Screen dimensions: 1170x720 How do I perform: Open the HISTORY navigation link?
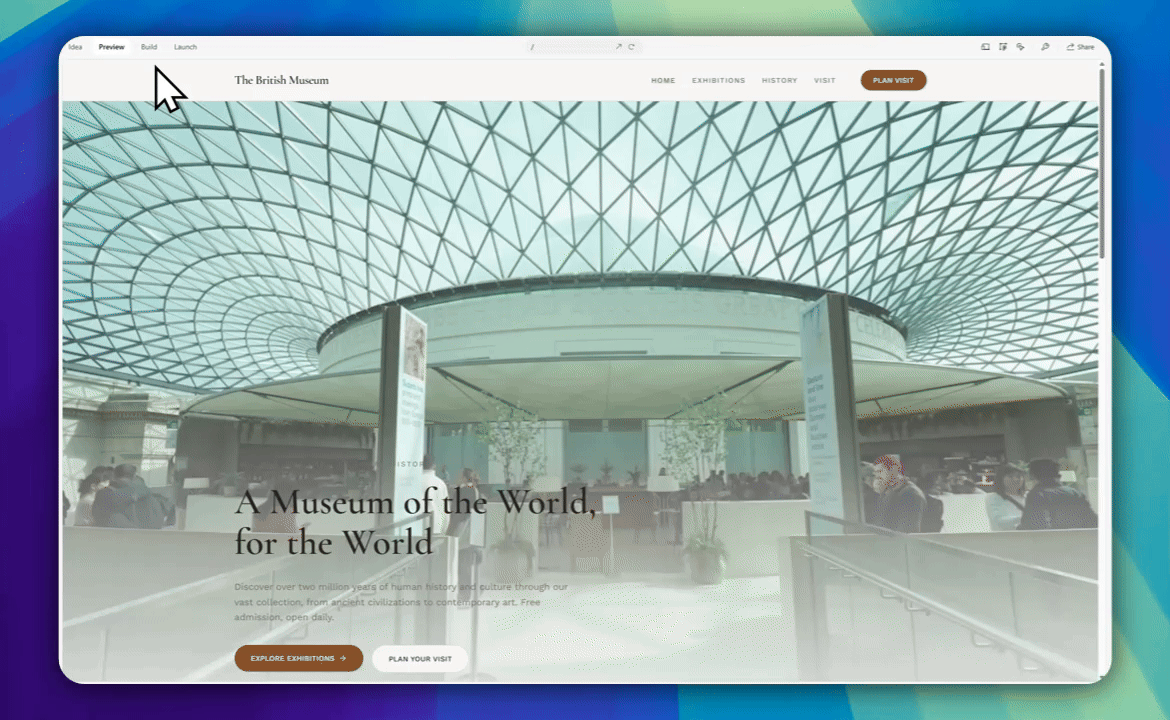(779, 81)
